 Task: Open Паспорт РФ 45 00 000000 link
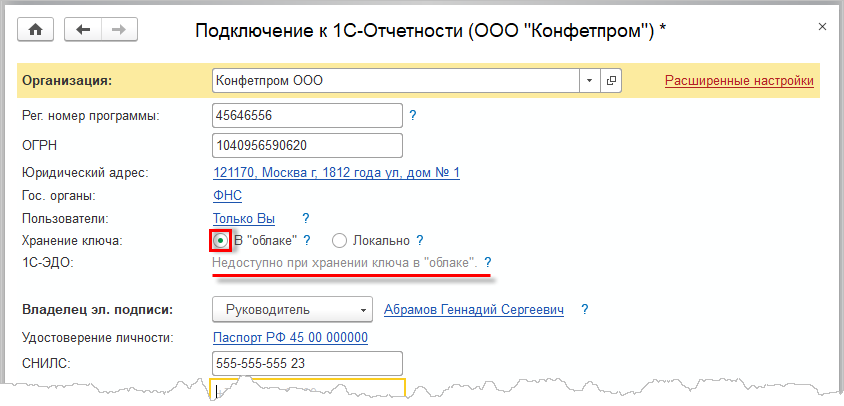(x=291, y=338)
